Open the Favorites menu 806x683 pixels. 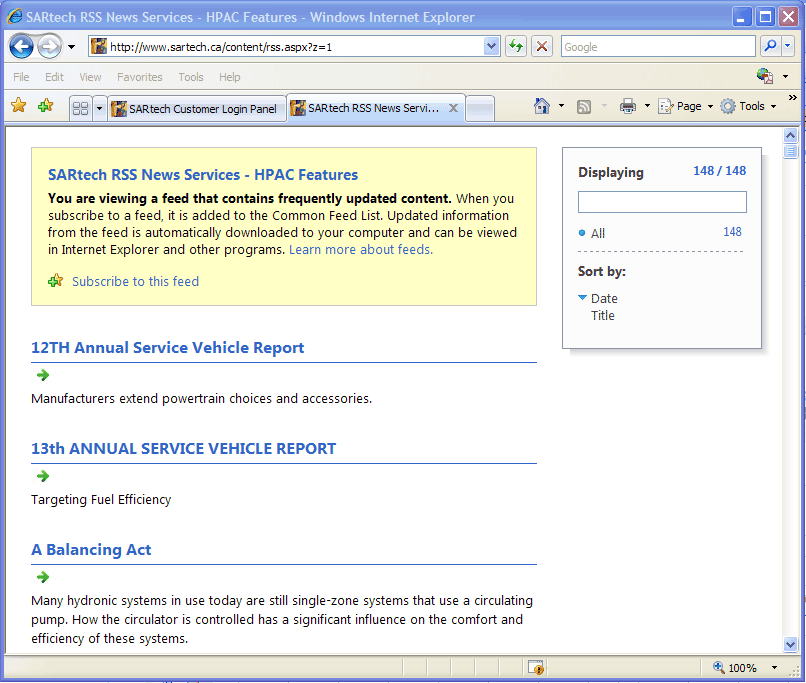(139, 77)
